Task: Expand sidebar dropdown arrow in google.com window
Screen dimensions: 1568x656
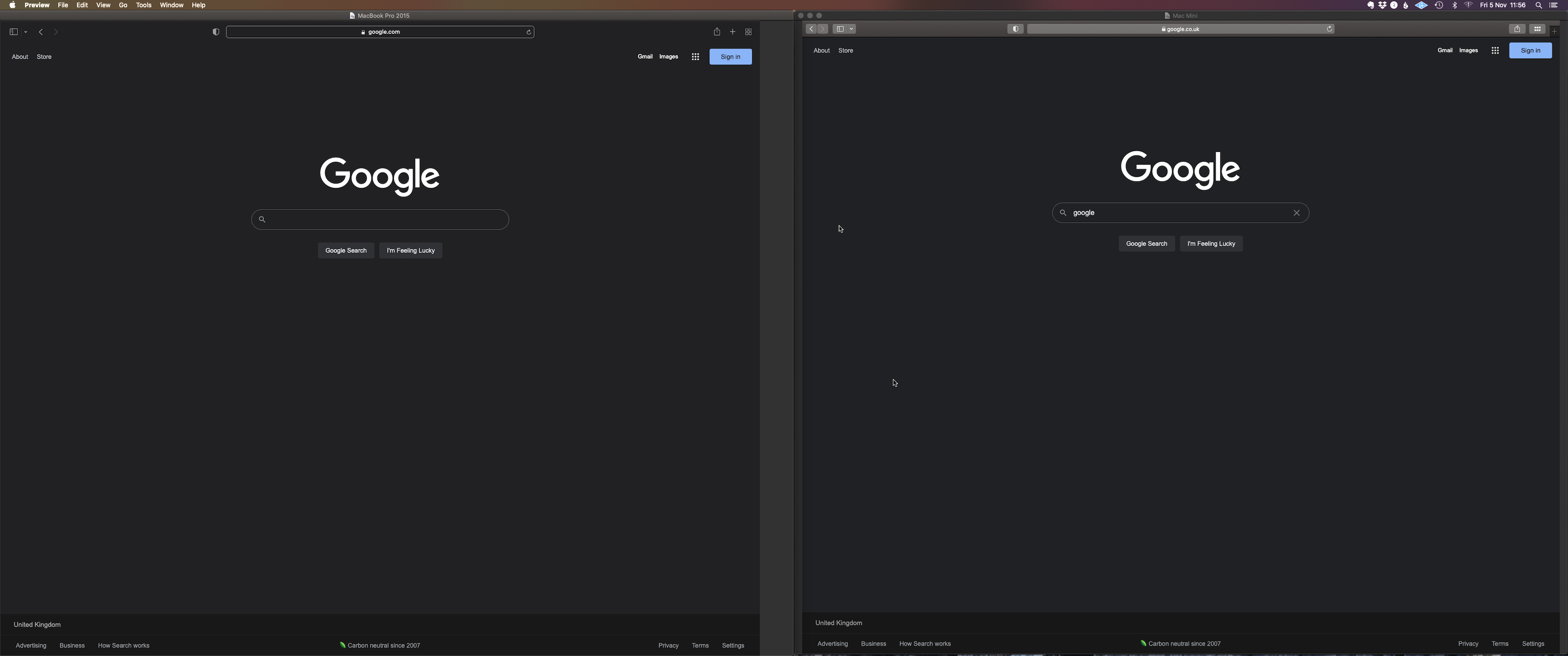Action: pyautogui.click(x=26, y=31)
